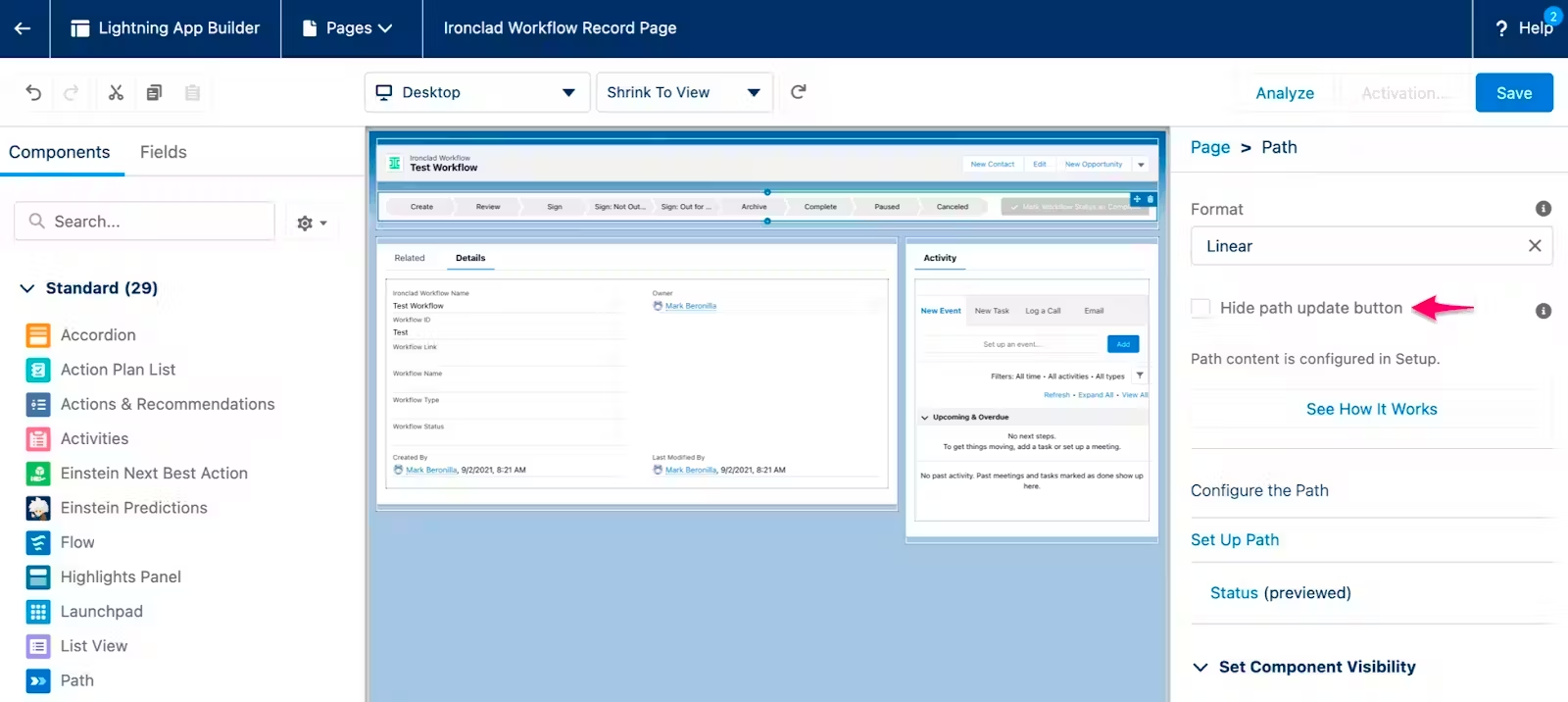Viewport: 1568px width, 702px height.
Task: Open the Pages dropdown menu
Action: point(348,28)
